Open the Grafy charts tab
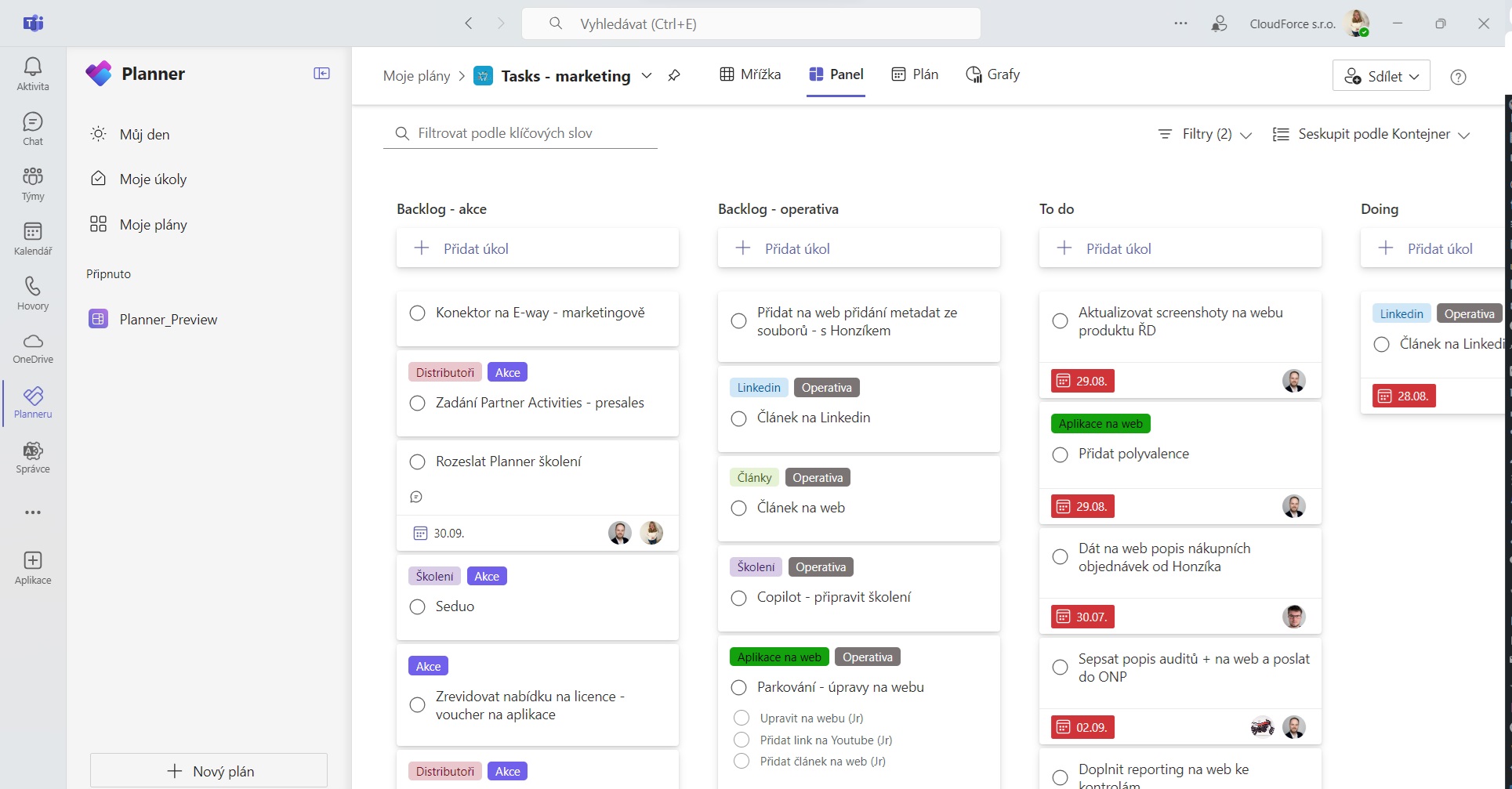Viewport: 1512px width, 789px height. click(992, 74)
